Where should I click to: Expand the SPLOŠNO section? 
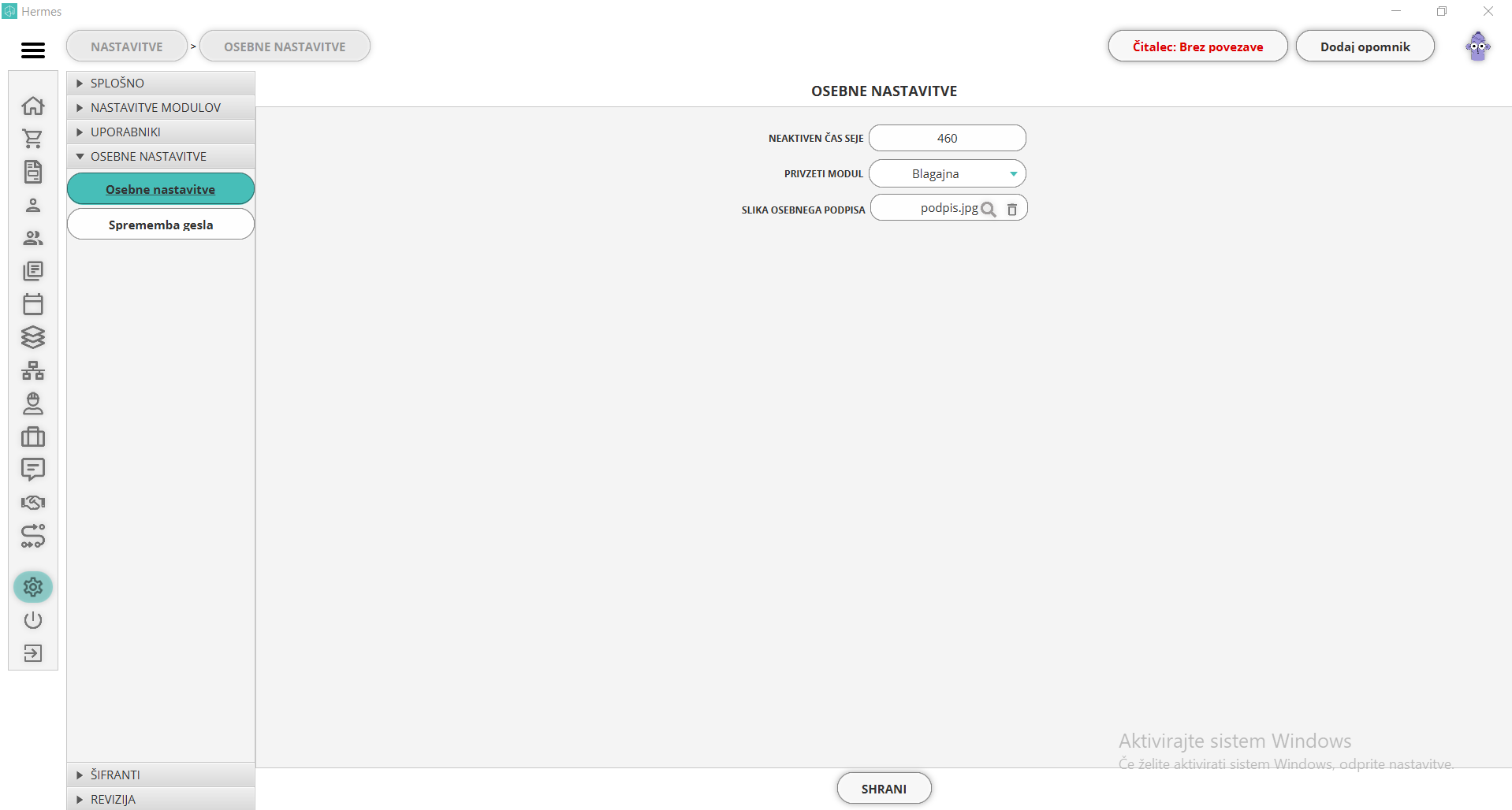pos(161,83)
